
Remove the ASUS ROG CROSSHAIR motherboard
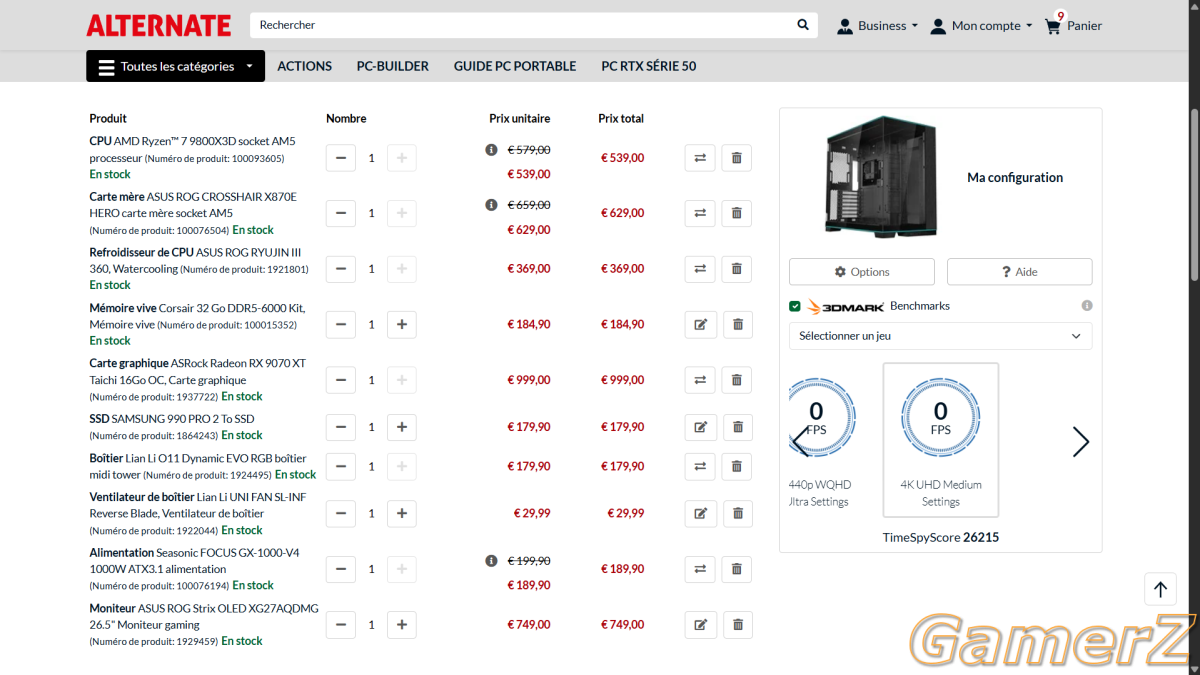(737, 213)
